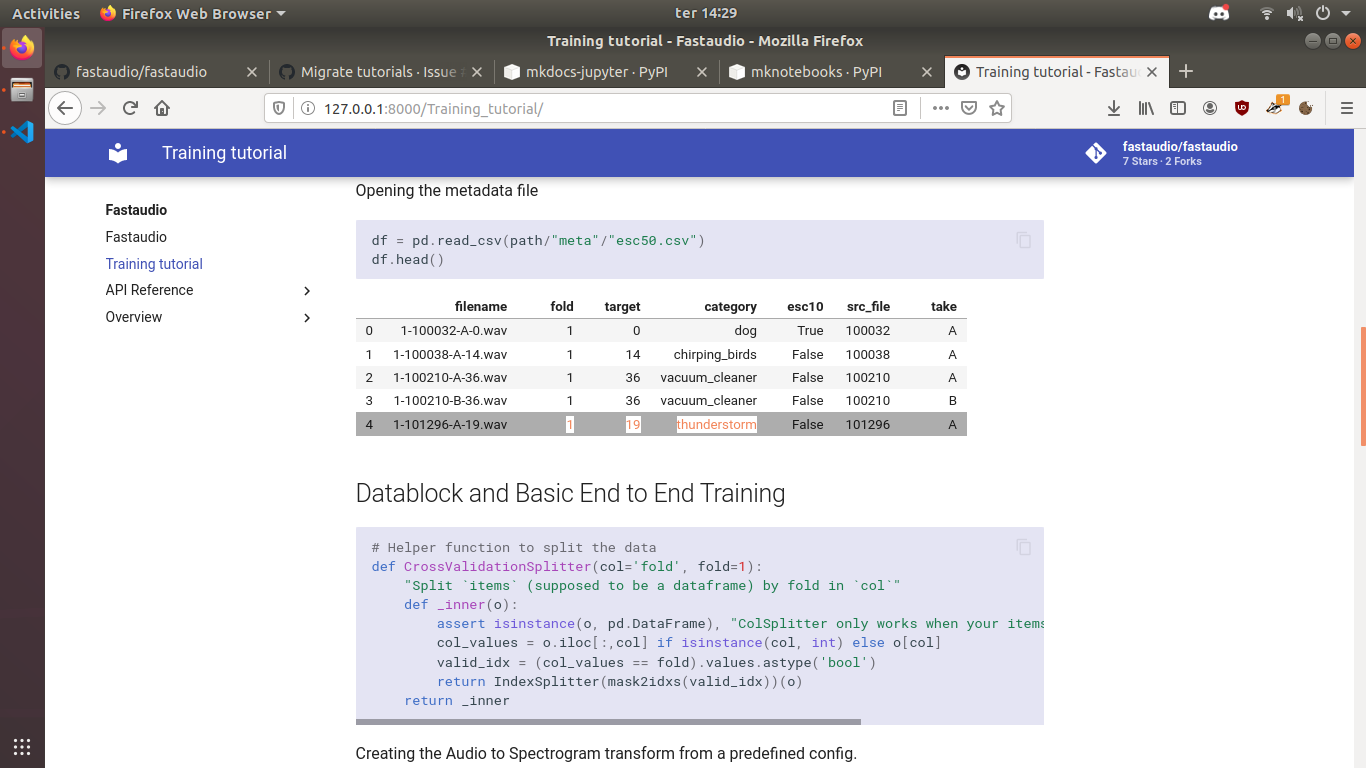Toggle the bookmark star for this page

996,108
